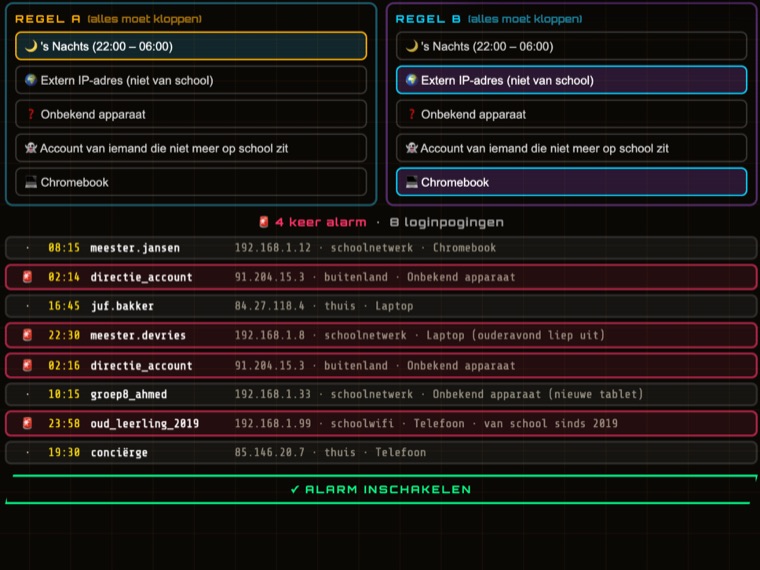The width and height of the screenshot is (760, 570).
Task: Click IP address 192.168.1.12
Action: (273, 248)
